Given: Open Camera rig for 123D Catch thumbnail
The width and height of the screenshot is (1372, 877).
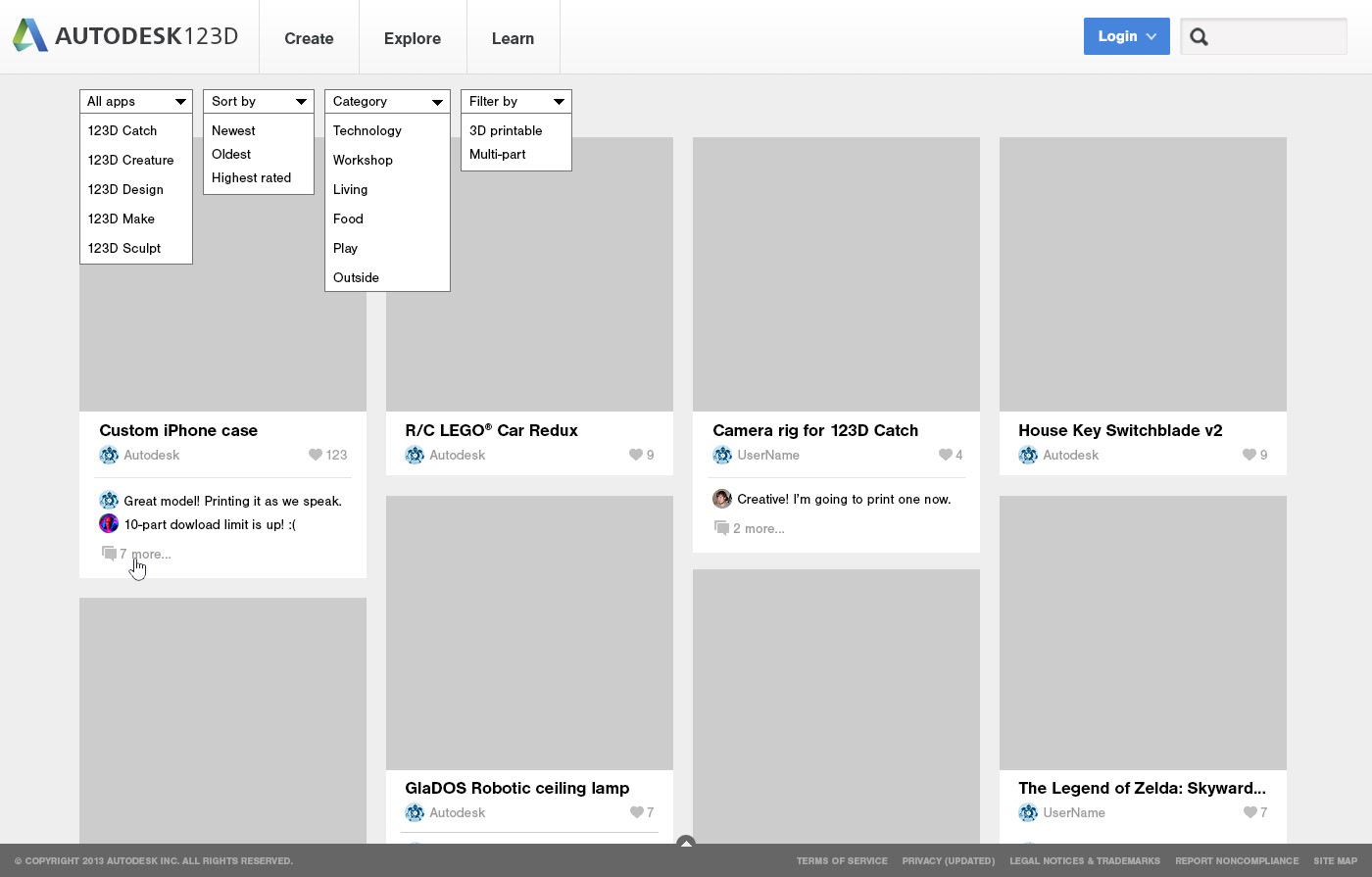Looking at the screenshot, I should click(836, 274).
